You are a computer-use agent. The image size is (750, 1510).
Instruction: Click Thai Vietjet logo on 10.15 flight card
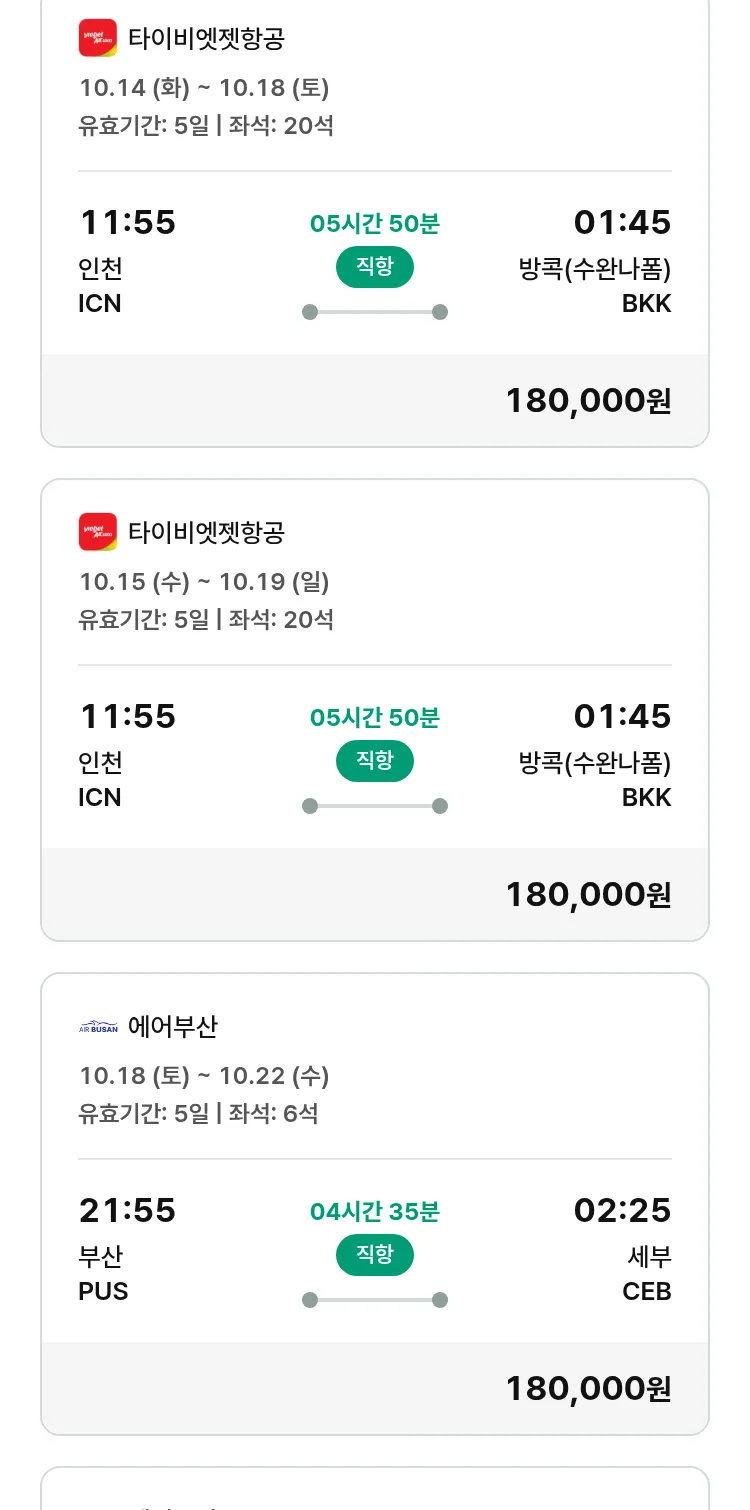pos(98,531)
